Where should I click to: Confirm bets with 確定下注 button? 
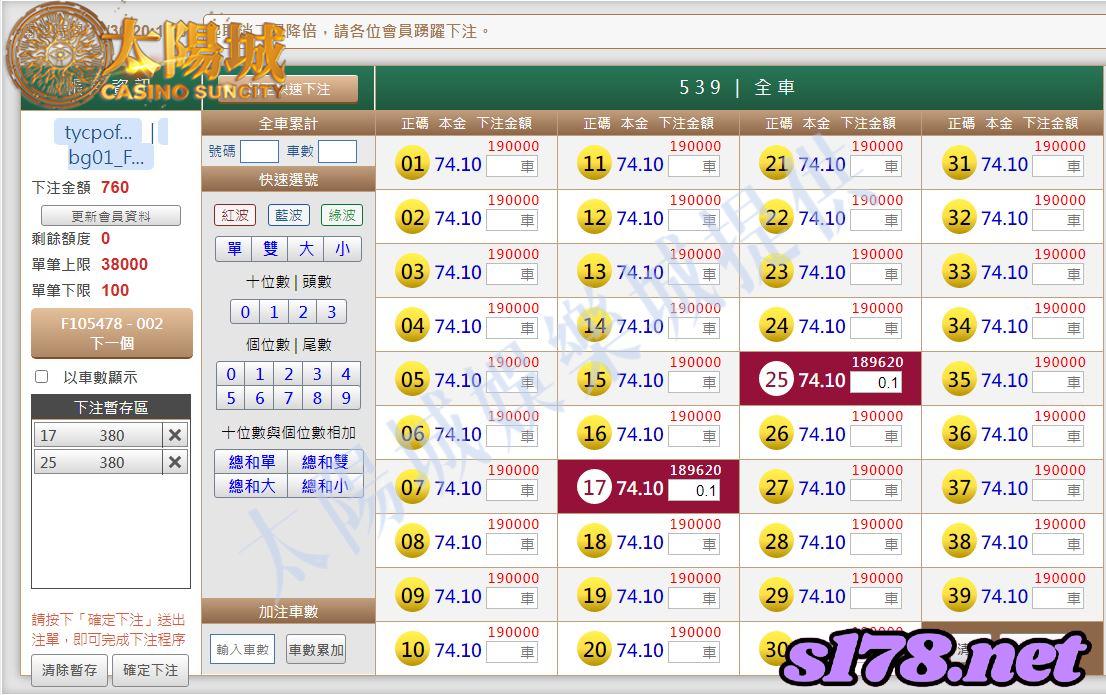click(151, 670)
